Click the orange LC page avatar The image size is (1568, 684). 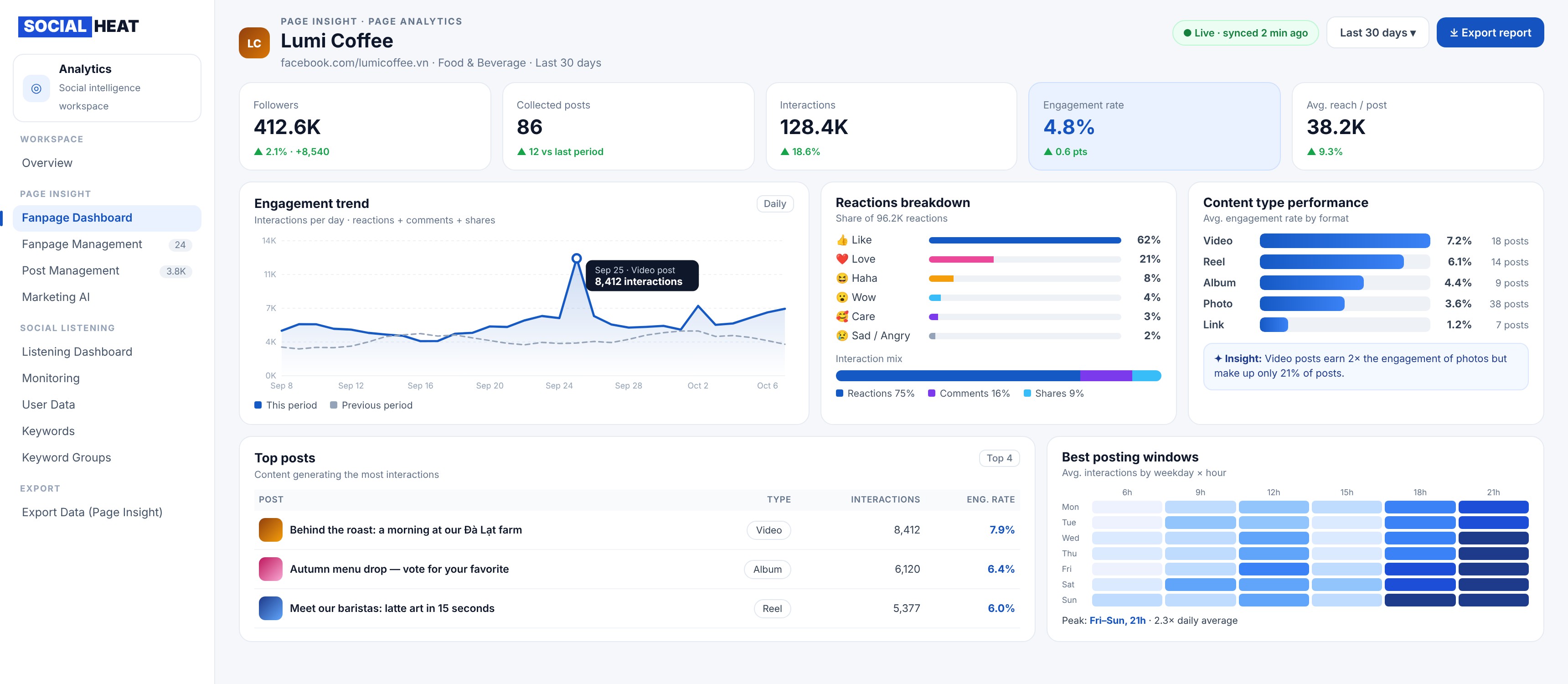254,42
